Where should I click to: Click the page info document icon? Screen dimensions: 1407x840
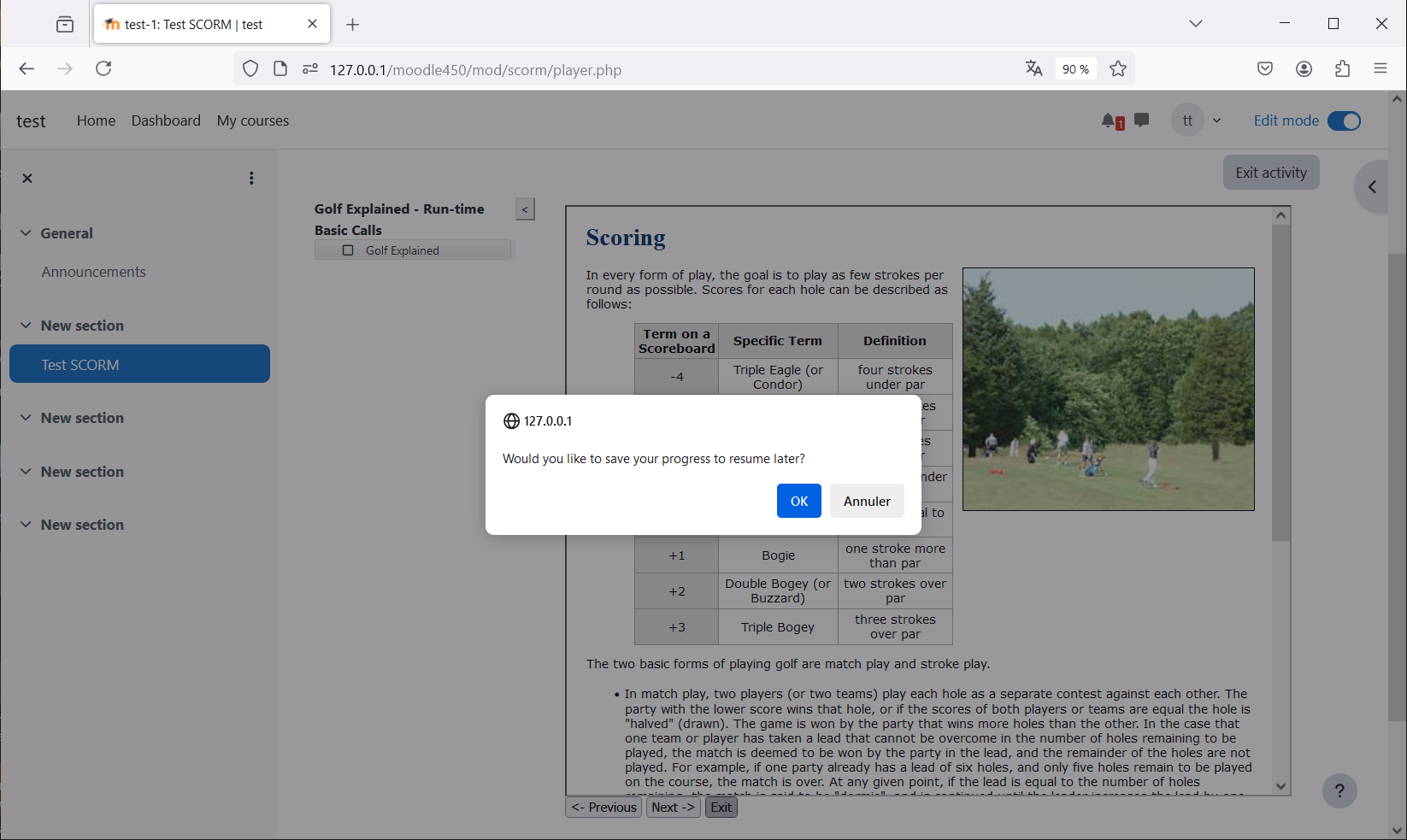[280, 69]
